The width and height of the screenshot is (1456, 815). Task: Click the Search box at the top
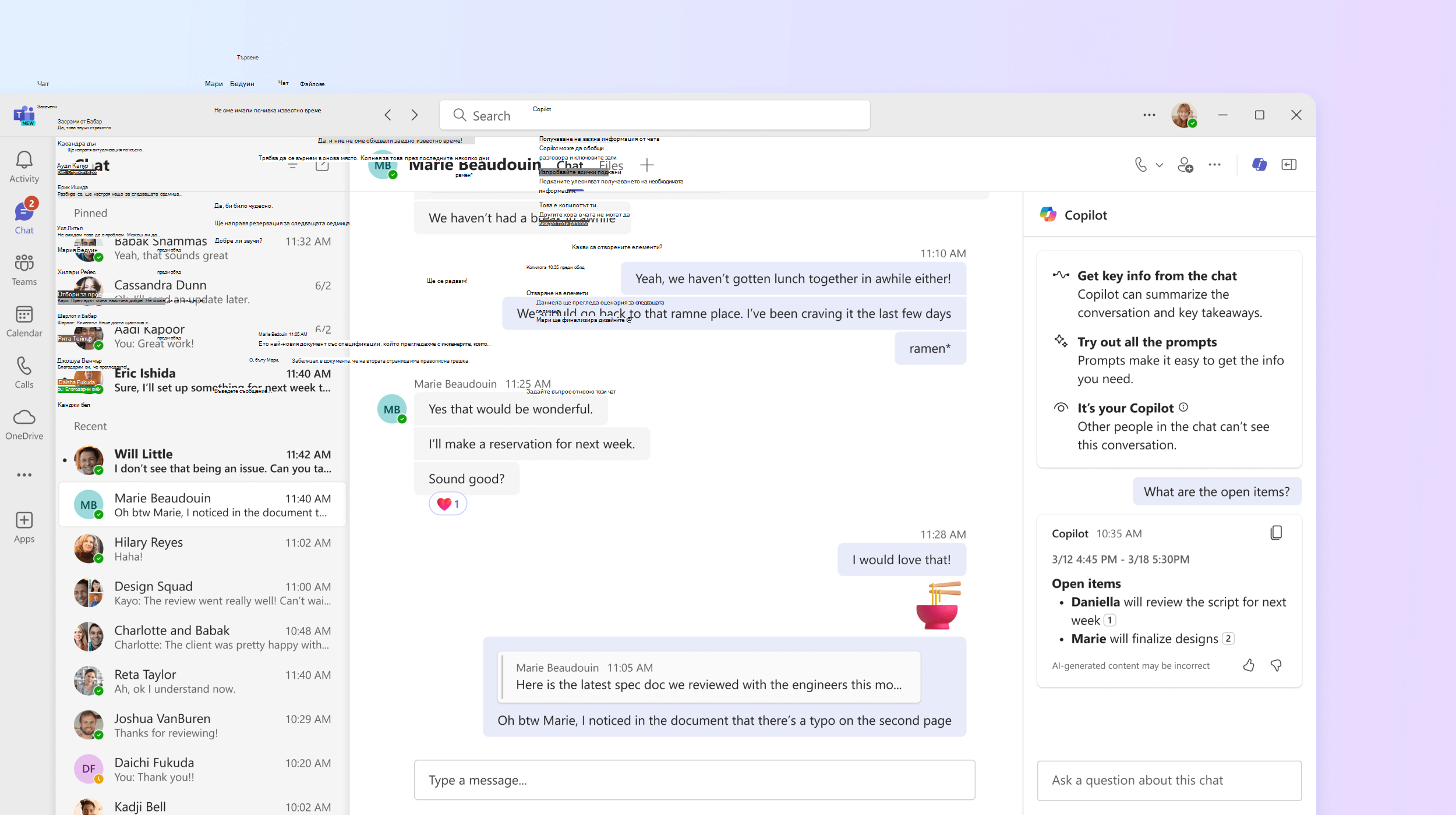coord(655,115)
